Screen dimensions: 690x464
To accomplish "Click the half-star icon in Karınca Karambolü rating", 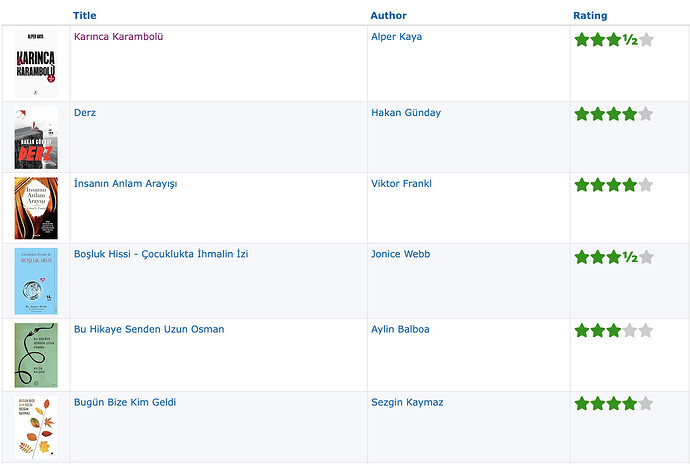I will (630, 40).
